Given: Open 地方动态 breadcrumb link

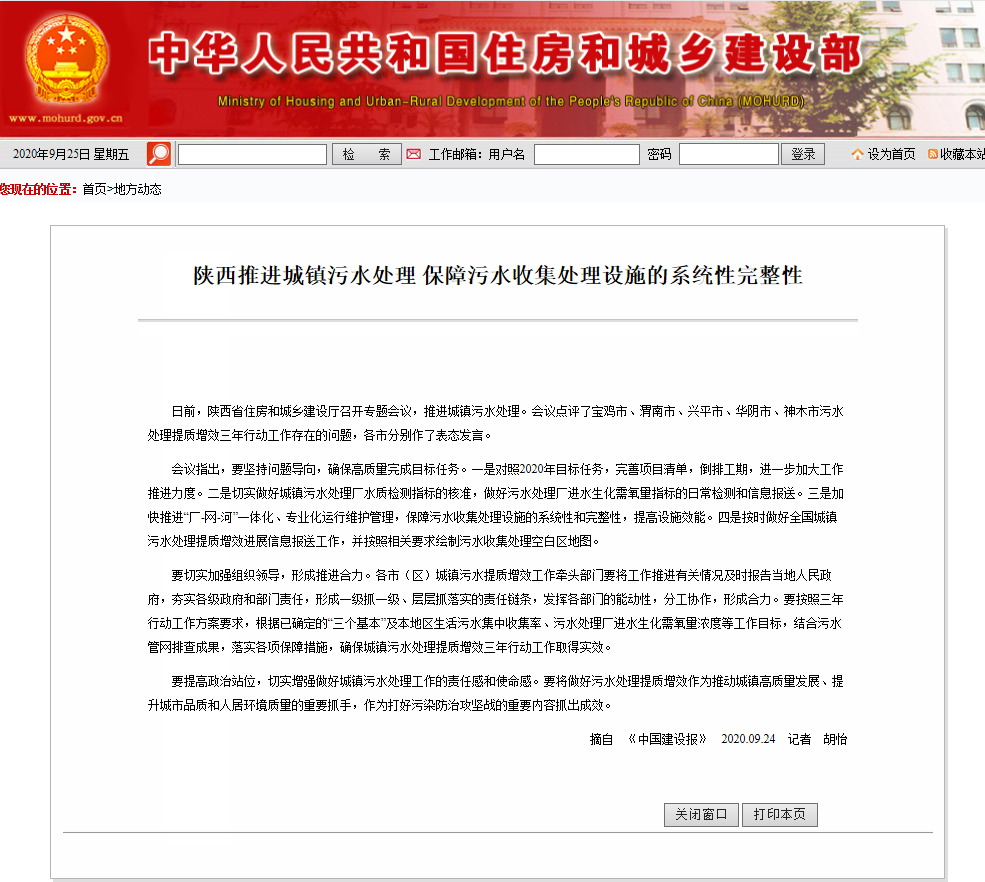Looking at the screenshot, I should point(138,189).
